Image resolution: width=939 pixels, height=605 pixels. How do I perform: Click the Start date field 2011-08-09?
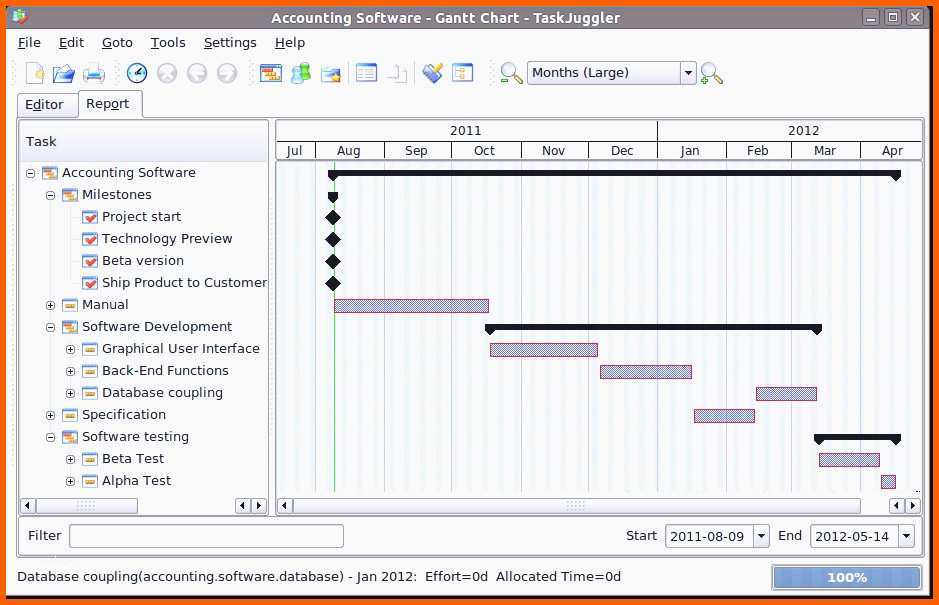(x=710, y=536)
